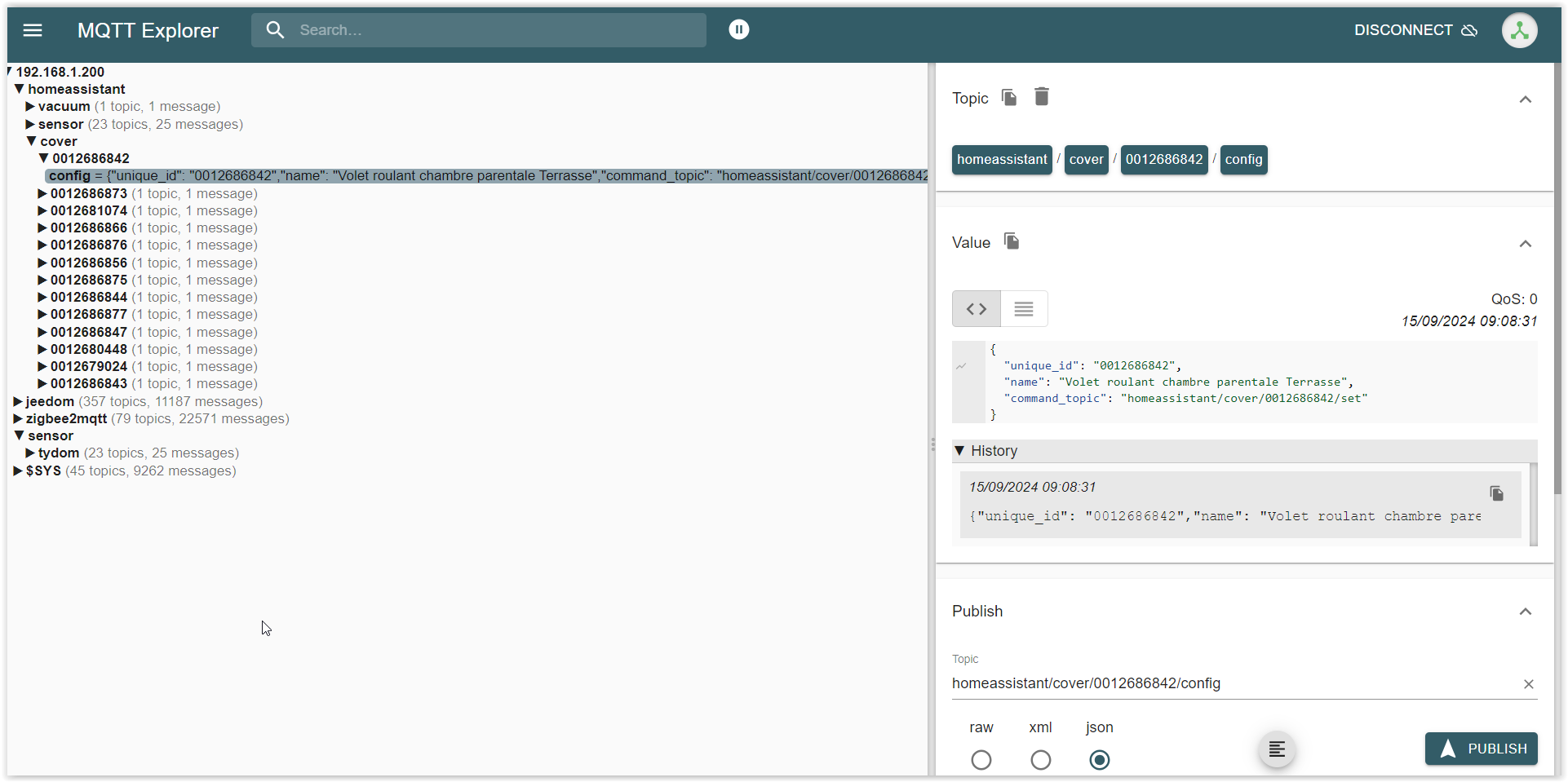Image resolution: width=1568 pixels, height=782 pixels.
Task: Show the value chart icon beside the JSON
Action: 962,367
